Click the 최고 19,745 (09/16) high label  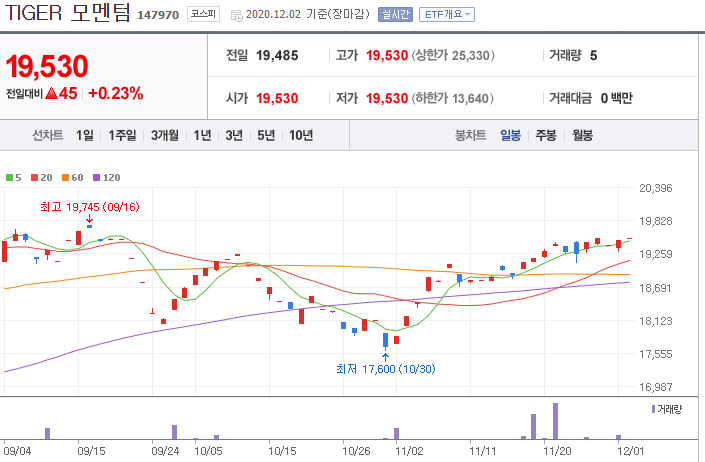[x=89, y=207]
